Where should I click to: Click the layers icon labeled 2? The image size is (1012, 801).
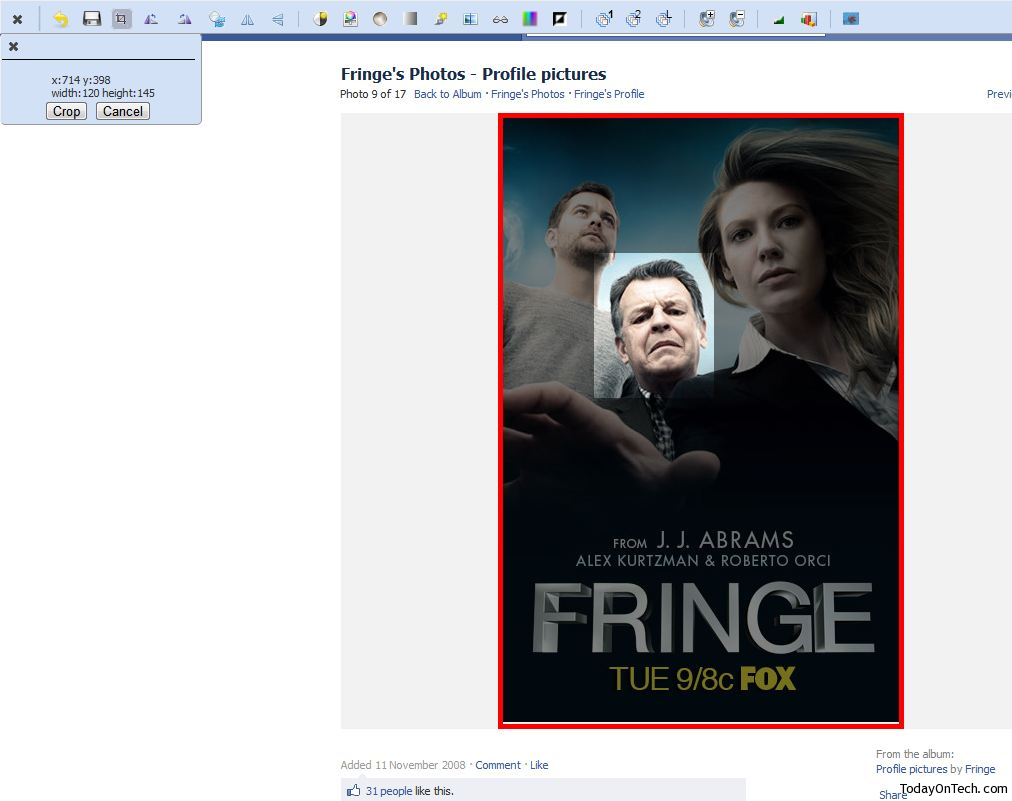click(x=634, y=19)
